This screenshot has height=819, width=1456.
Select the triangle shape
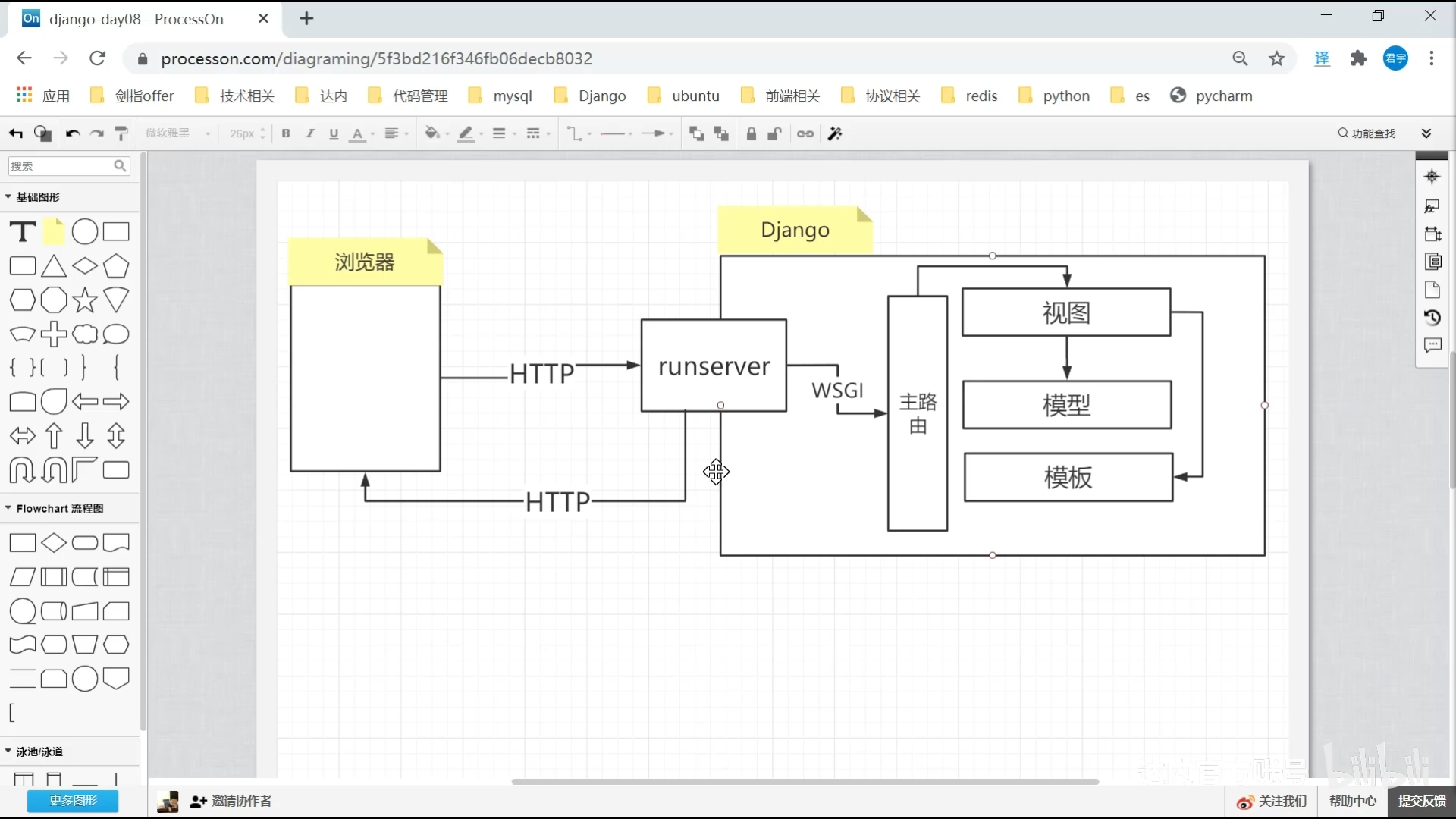point(54,266)
